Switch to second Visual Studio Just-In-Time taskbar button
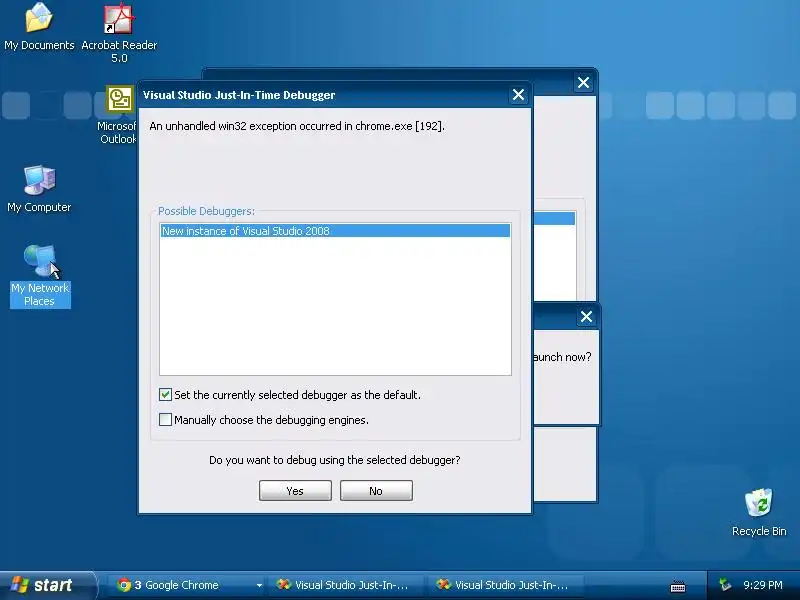This screenshot has width=800, height=600. pos(505,585)
